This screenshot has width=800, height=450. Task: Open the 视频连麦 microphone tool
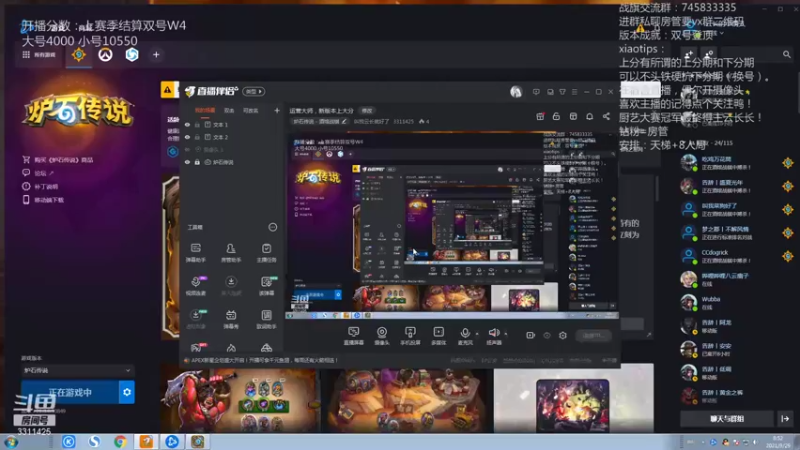pyautogui.click(x=195, y=285)
